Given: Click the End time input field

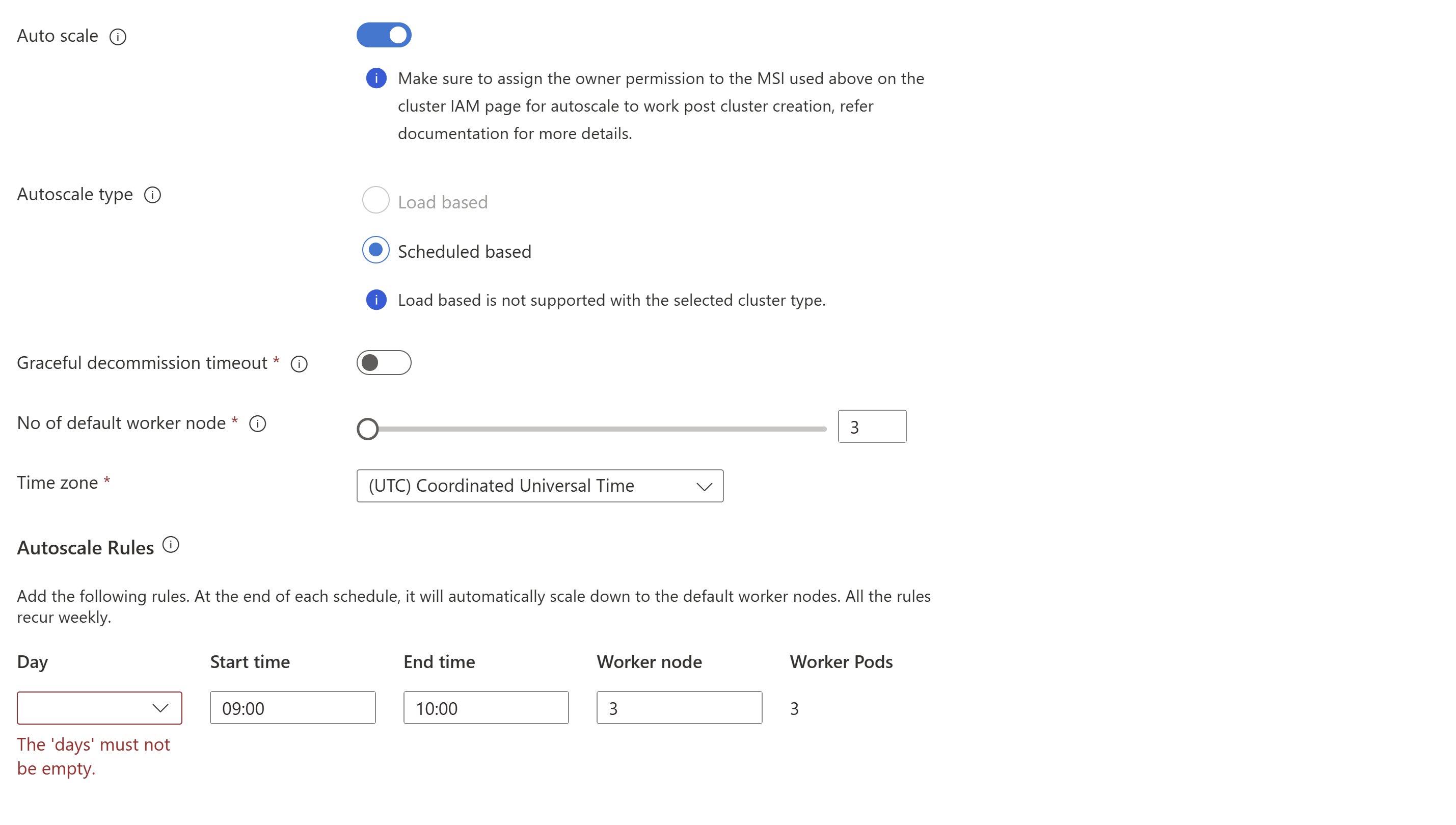Looking at the screenshot, I should (x=486, y=708).
